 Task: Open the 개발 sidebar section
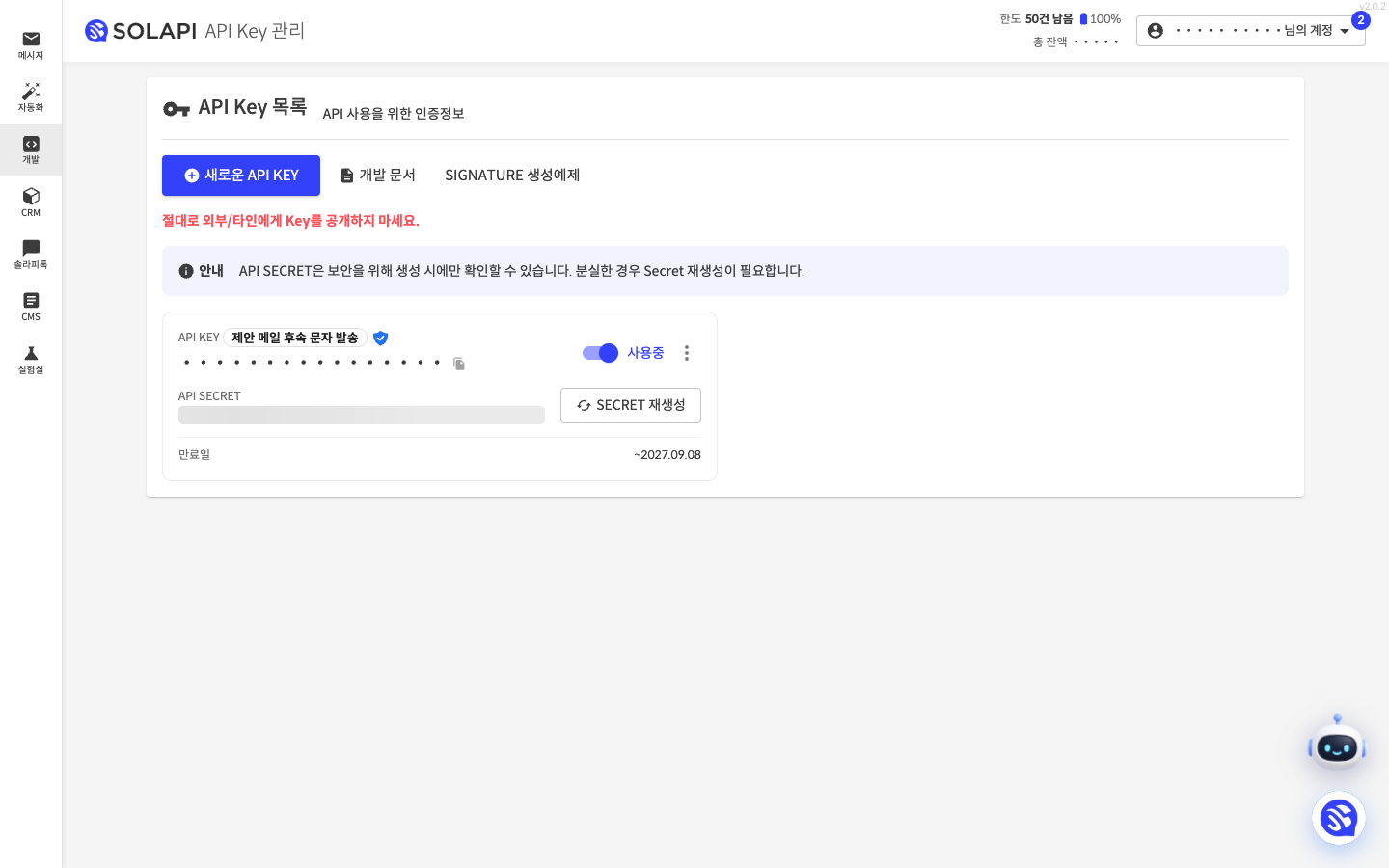[31, 150]
